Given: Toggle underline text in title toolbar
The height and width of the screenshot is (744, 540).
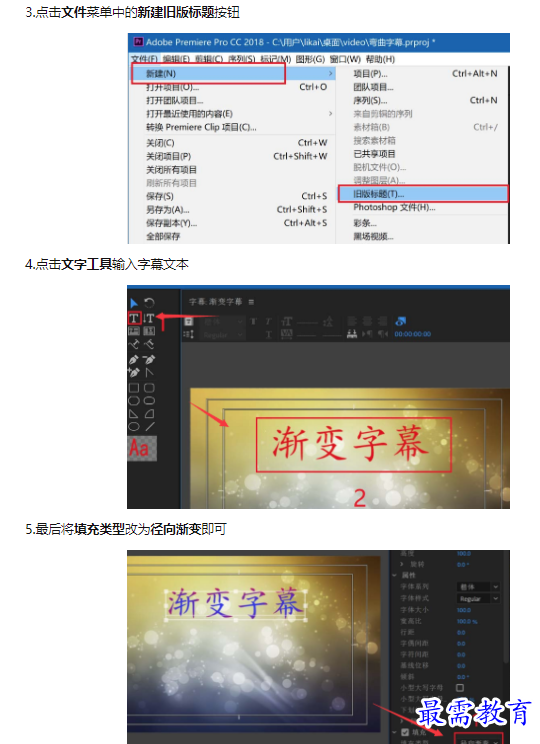Looking at the screenshot, I should click(269, 335).
